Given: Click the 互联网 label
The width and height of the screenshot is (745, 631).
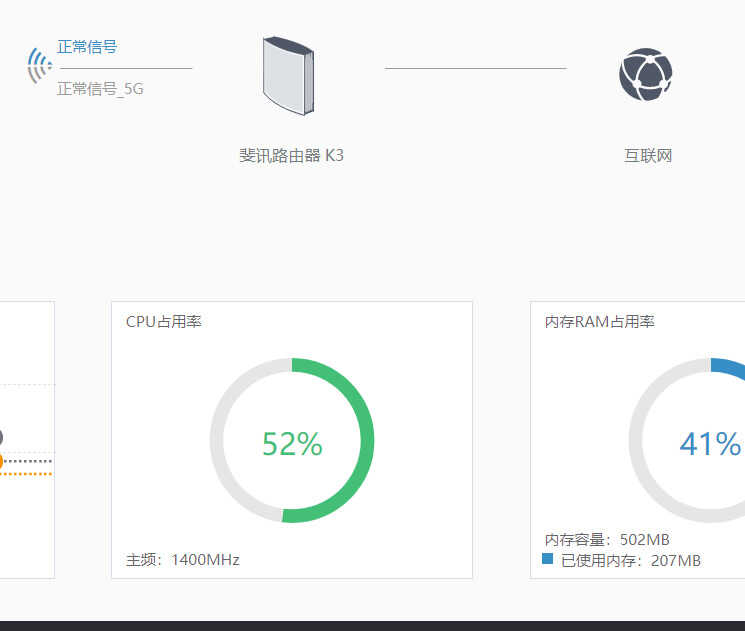Looking at the screenshot, I should [648, 155].
